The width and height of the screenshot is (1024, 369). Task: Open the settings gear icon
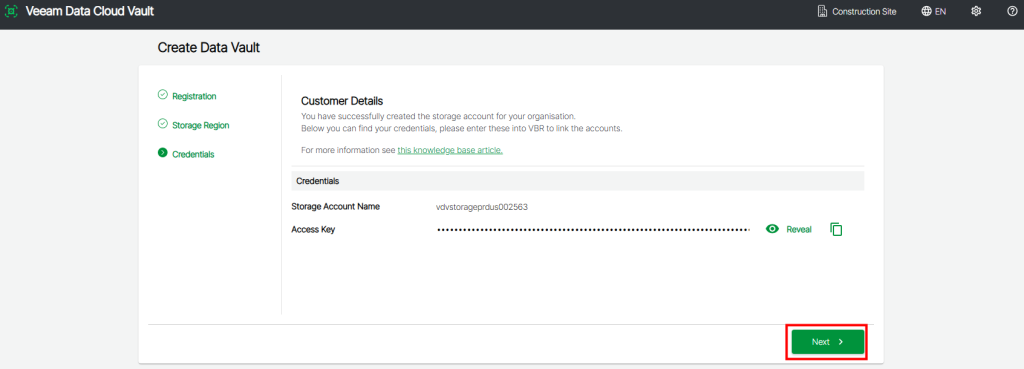(976, 11)
